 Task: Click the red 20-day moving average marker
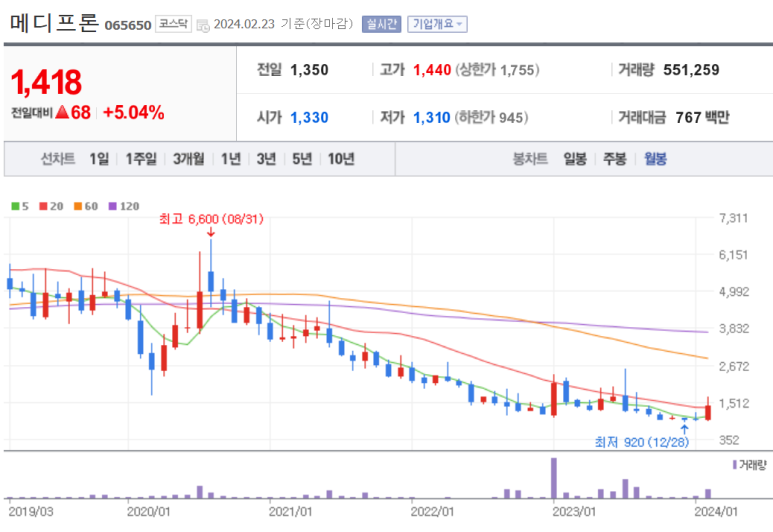(x=43, y=207)
